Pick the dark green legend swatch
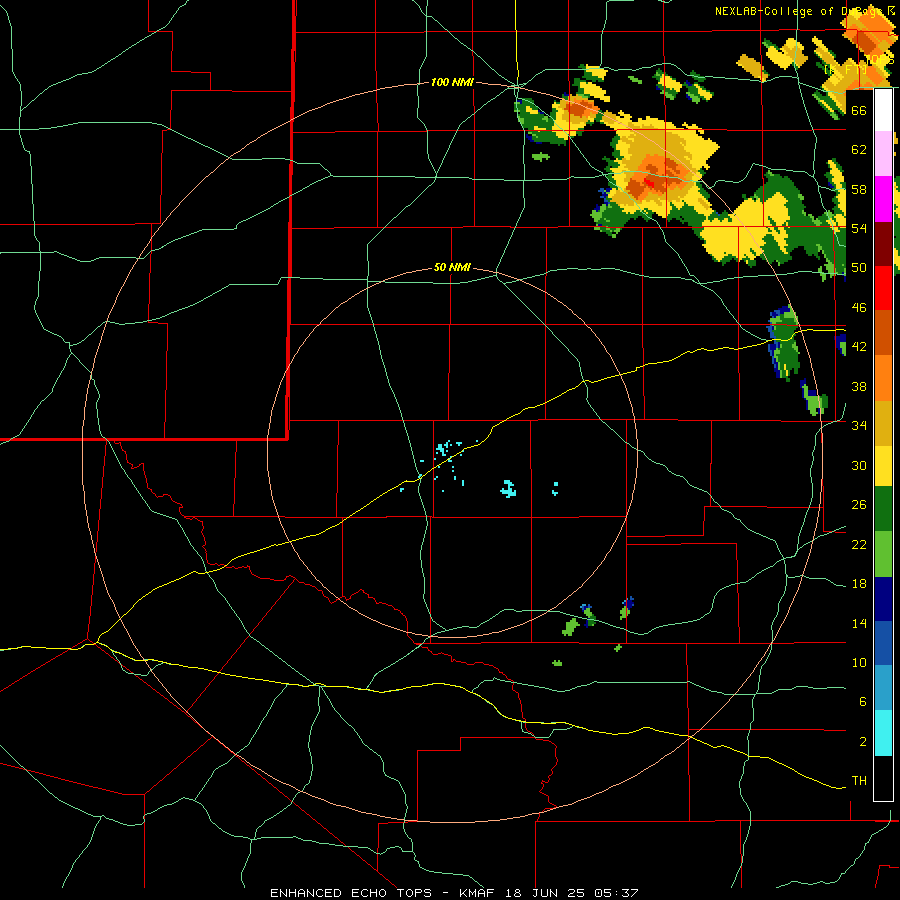 pyautogui.click(x=883, y=509)
